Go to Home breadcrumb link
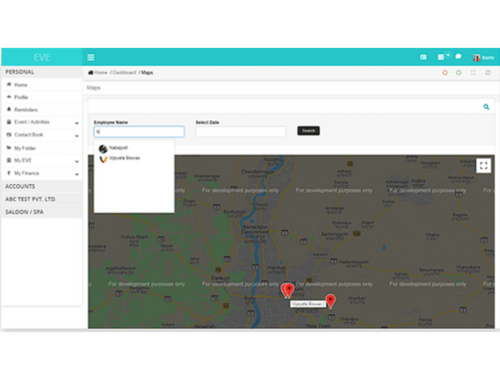500x375 pixels. click(x=98, y=73)
